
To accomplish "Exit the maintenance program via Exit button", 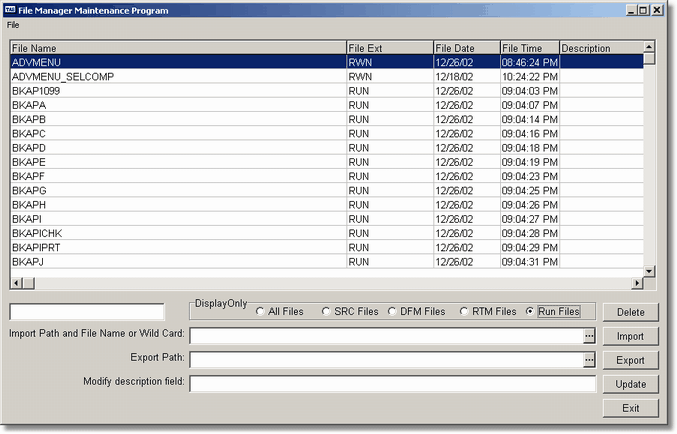I will pyautogui.click(x=631, y=408).
